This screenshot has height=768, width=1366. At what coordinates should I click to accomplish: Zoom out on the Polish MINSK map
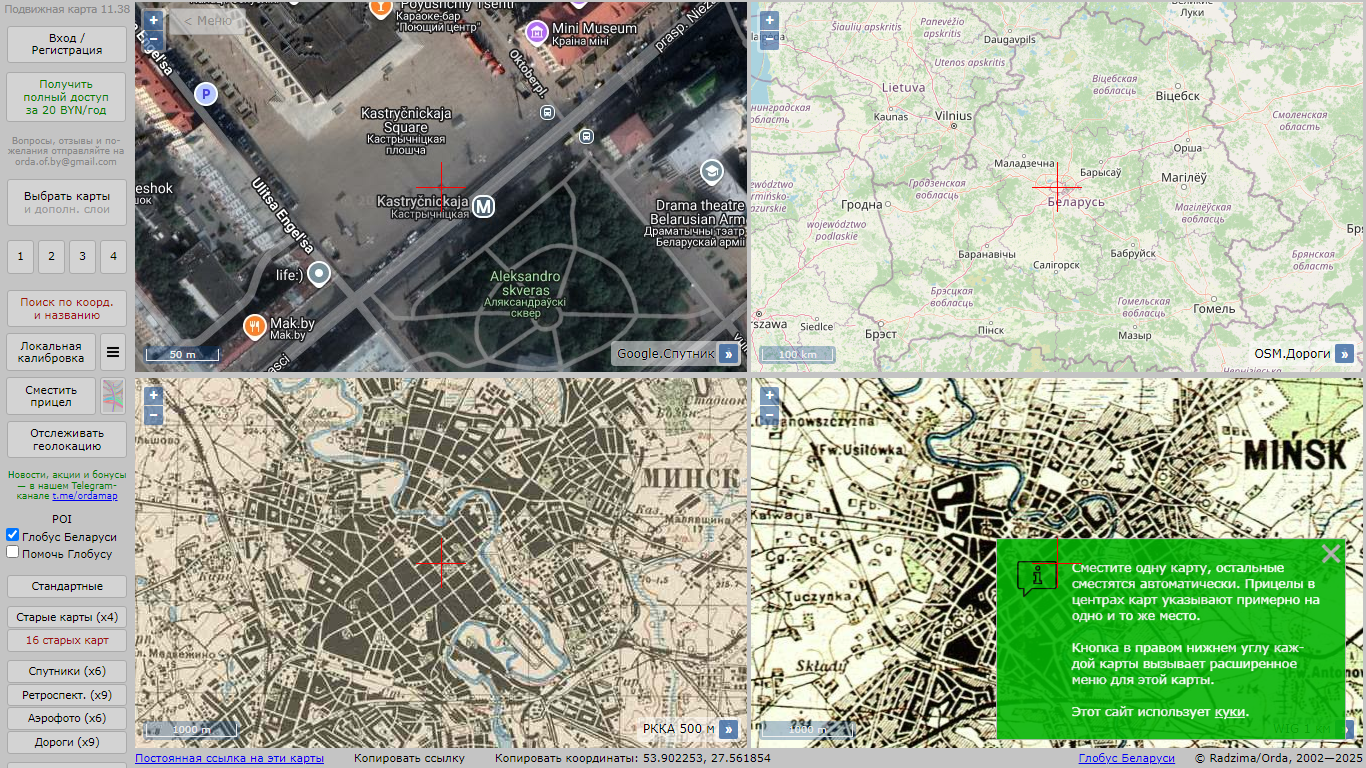point(769,416)
